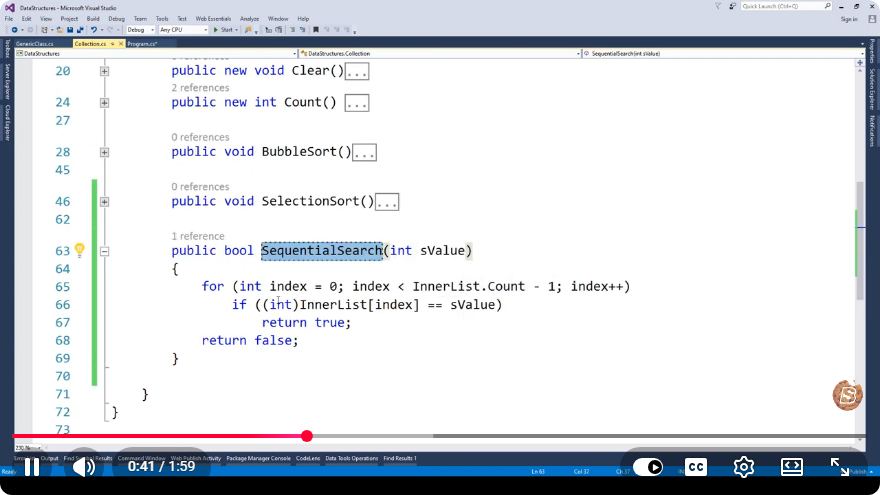Expand the collapsed BubbleSort() method
This screenshot has width=880, height=495.
[x=104, y=152]
